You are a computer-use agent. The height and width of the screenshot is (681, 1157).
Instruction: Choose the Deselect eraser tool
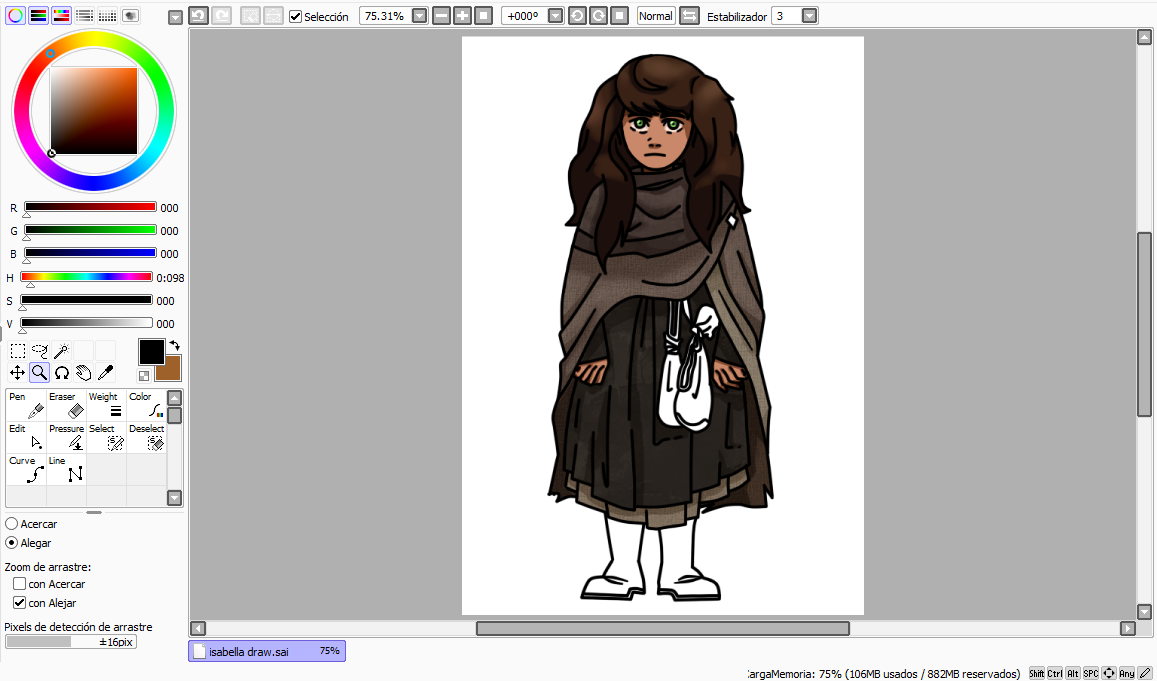click(x=146, y=437)
